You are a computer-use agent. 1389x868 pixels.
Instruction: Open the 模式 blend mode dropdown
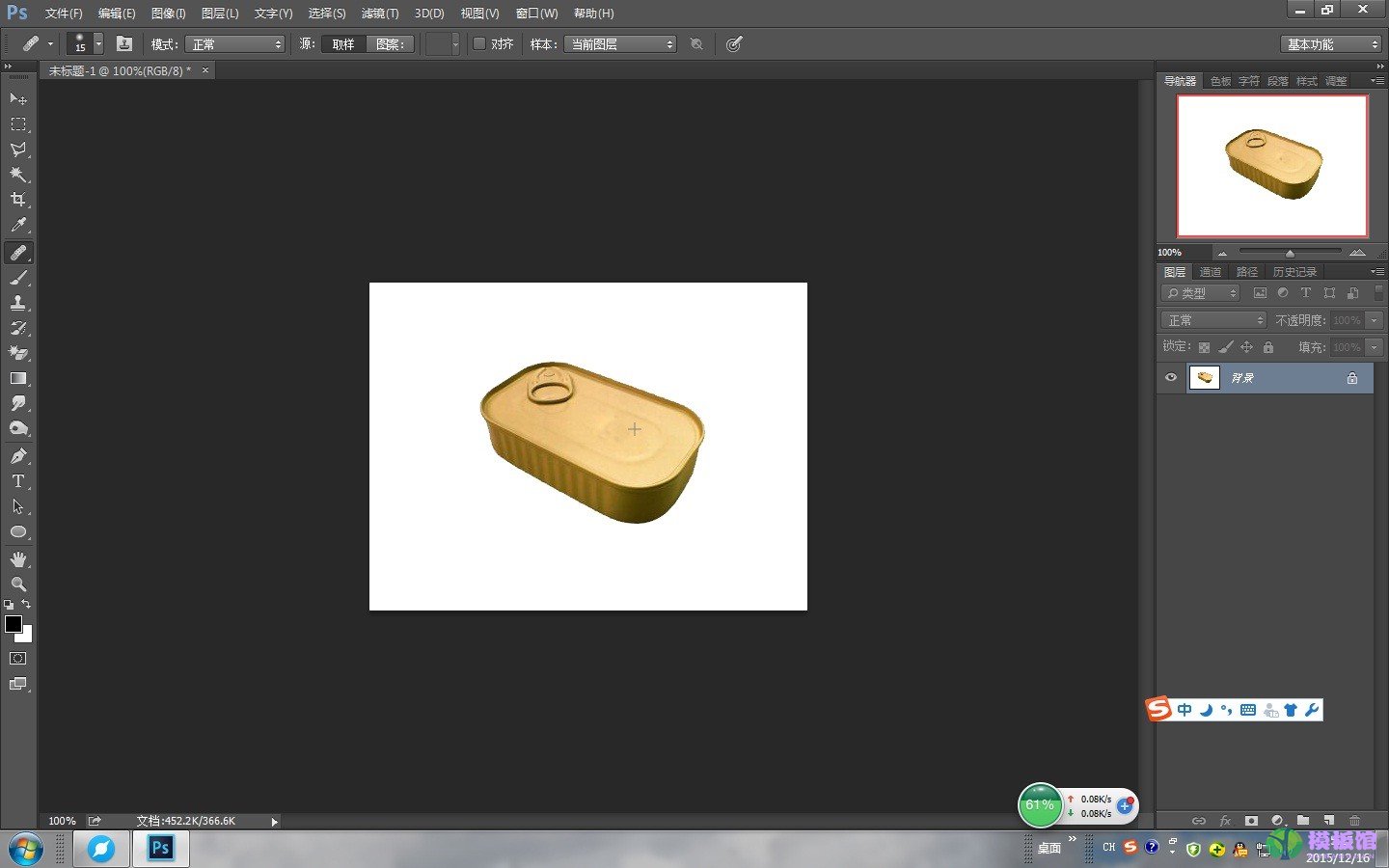[x=235, y=44]
